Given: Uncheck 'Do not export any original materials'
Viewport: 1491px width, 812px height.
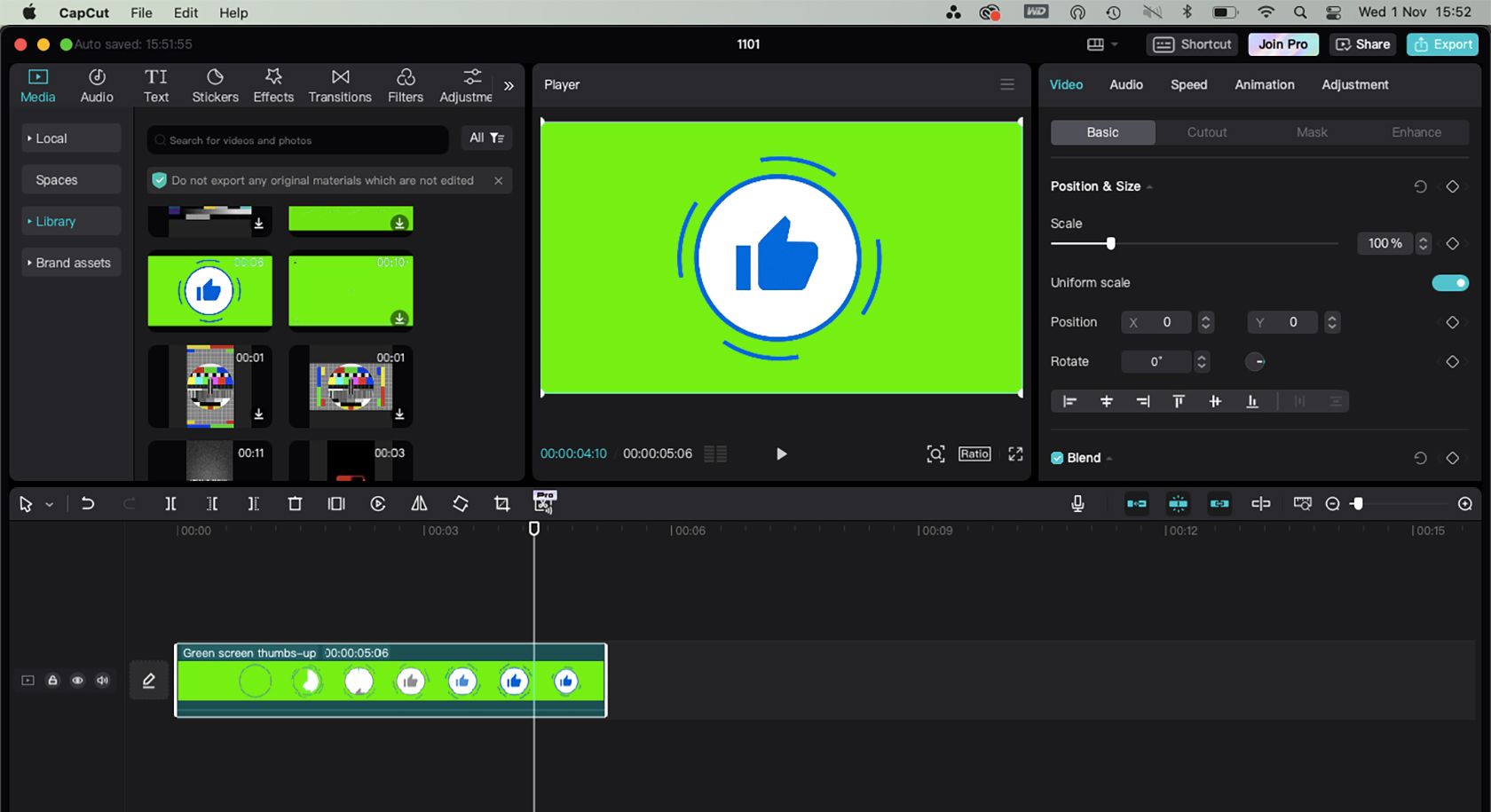Looking at the screenshot, I should pos(159,180).
